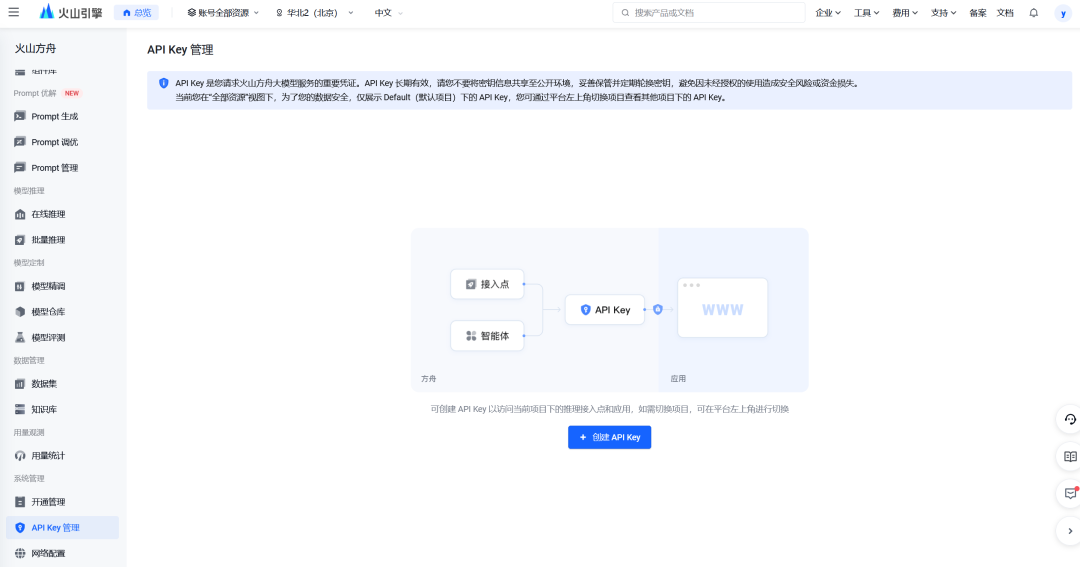Click the 知识库 sidebar icon

click(20, 409)
